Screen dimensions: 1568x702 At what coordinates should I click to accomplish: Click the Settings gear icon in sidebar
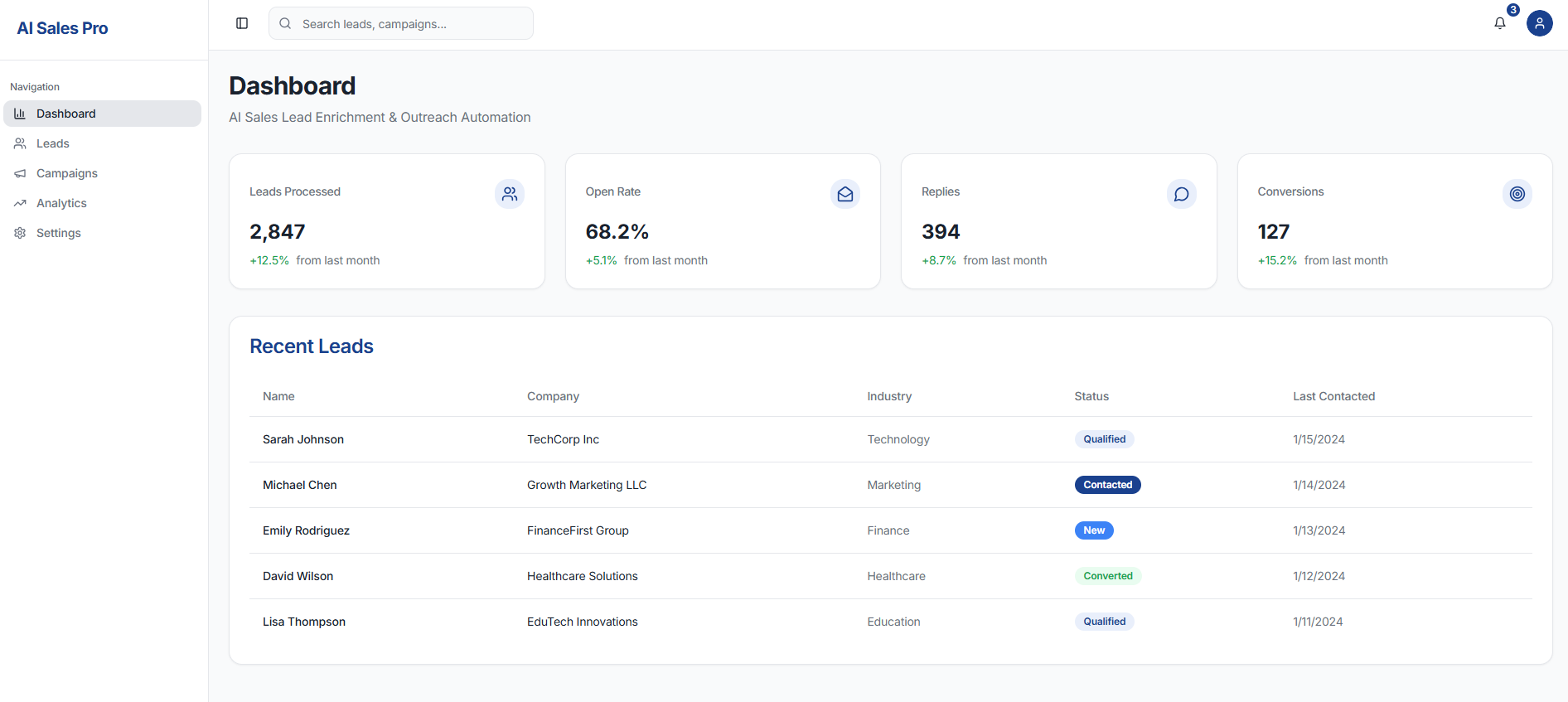click(20, 233)
